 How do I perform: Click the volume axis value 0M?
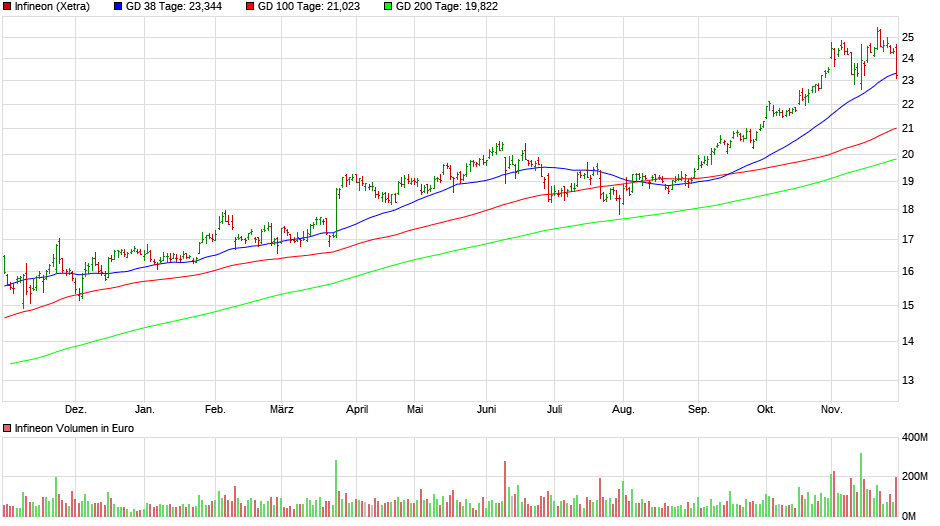909,516
